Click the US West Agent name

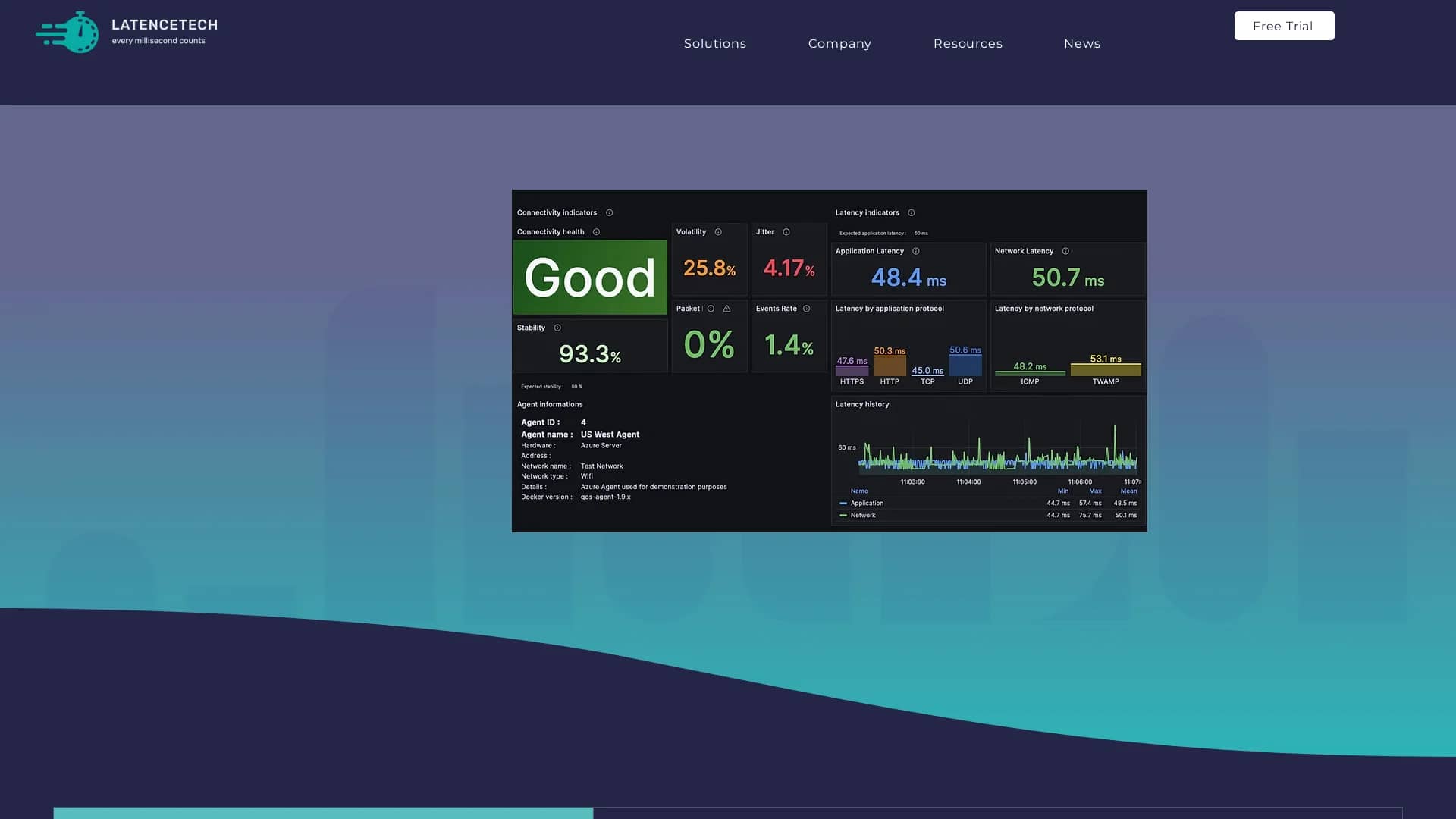click(x=610, y=435)
